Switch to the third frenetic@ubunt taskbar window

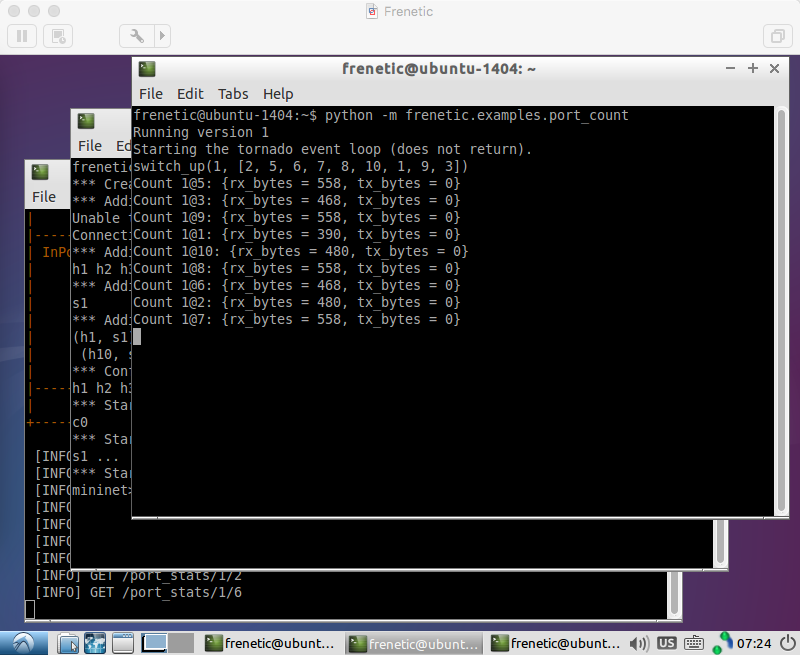pos(556,644)
